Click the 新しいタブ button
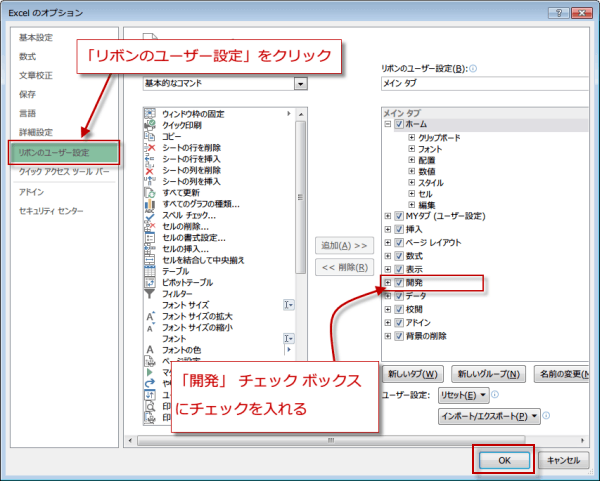The height and width of the screenshot is (481, 600). 411,374
